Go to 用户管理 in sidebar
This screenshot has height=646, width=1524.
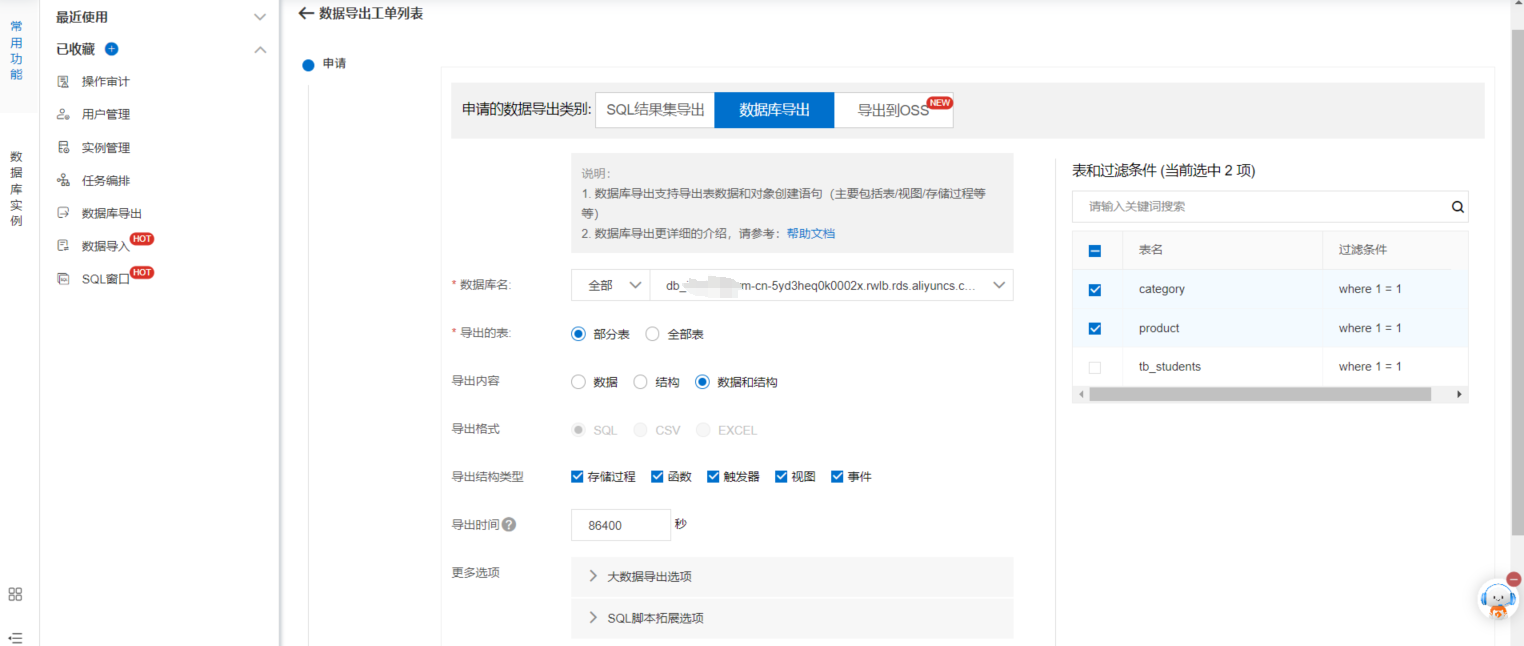click(x=106, y=114)
